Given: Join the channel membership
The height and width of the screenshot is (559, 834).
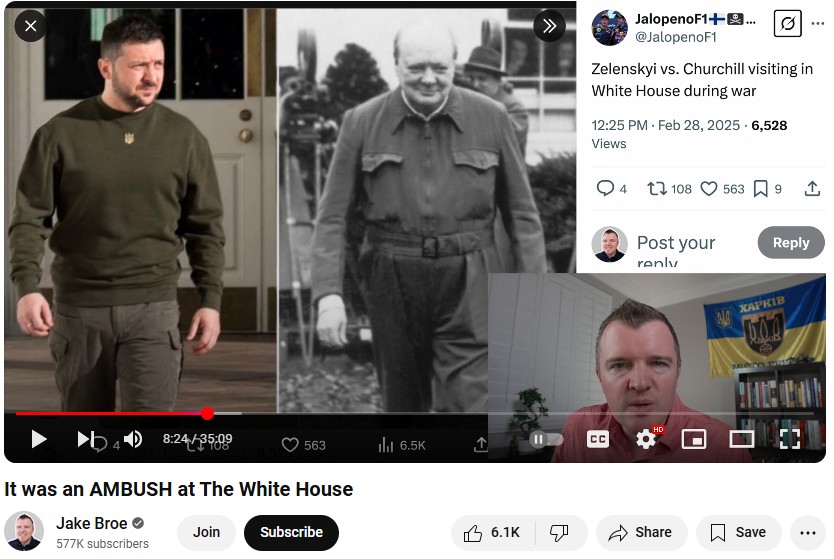Looking at the screenshot, I should (206, 532).
